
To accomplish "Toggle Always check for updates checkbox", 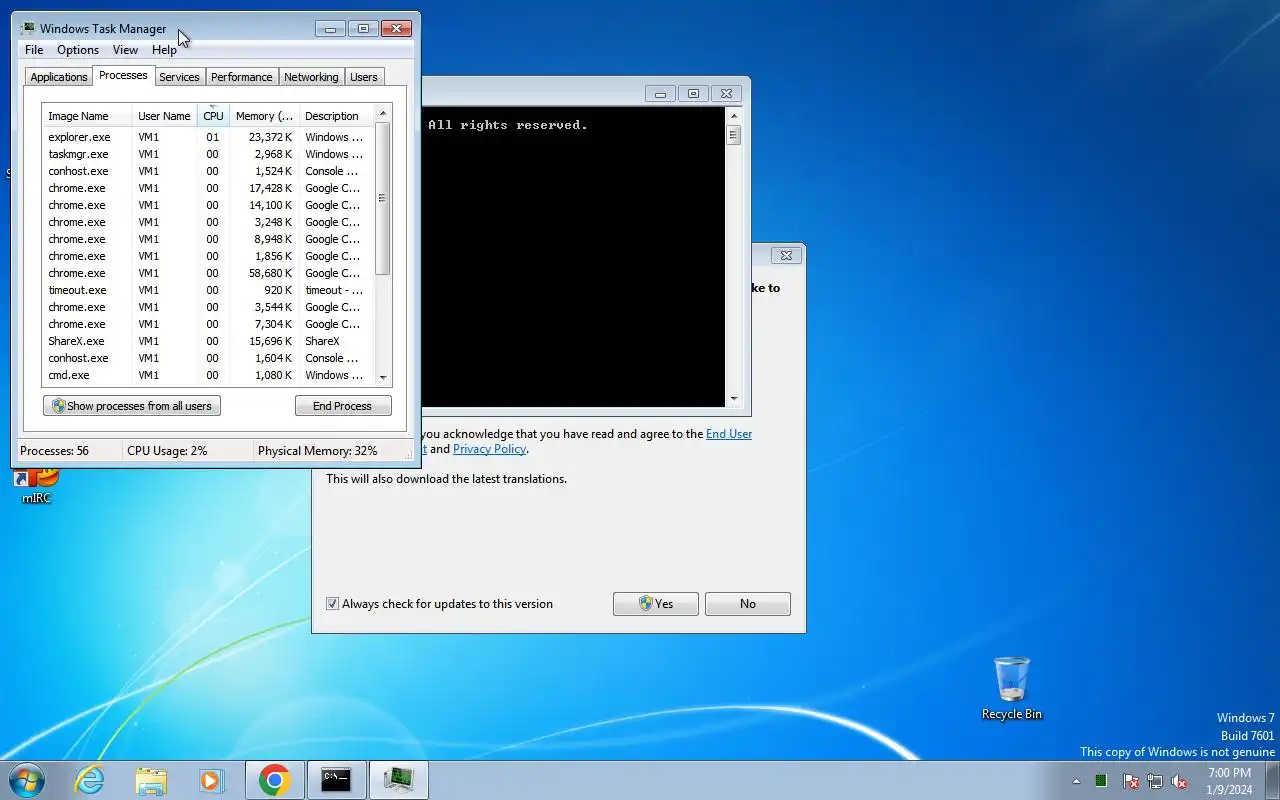I will [x=332, y=604].
